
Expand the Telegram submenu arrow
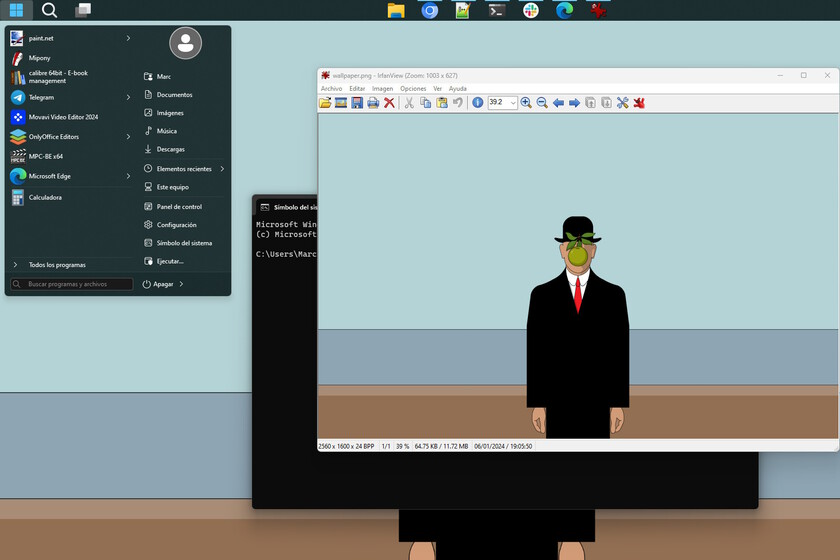tap(128, 98)
